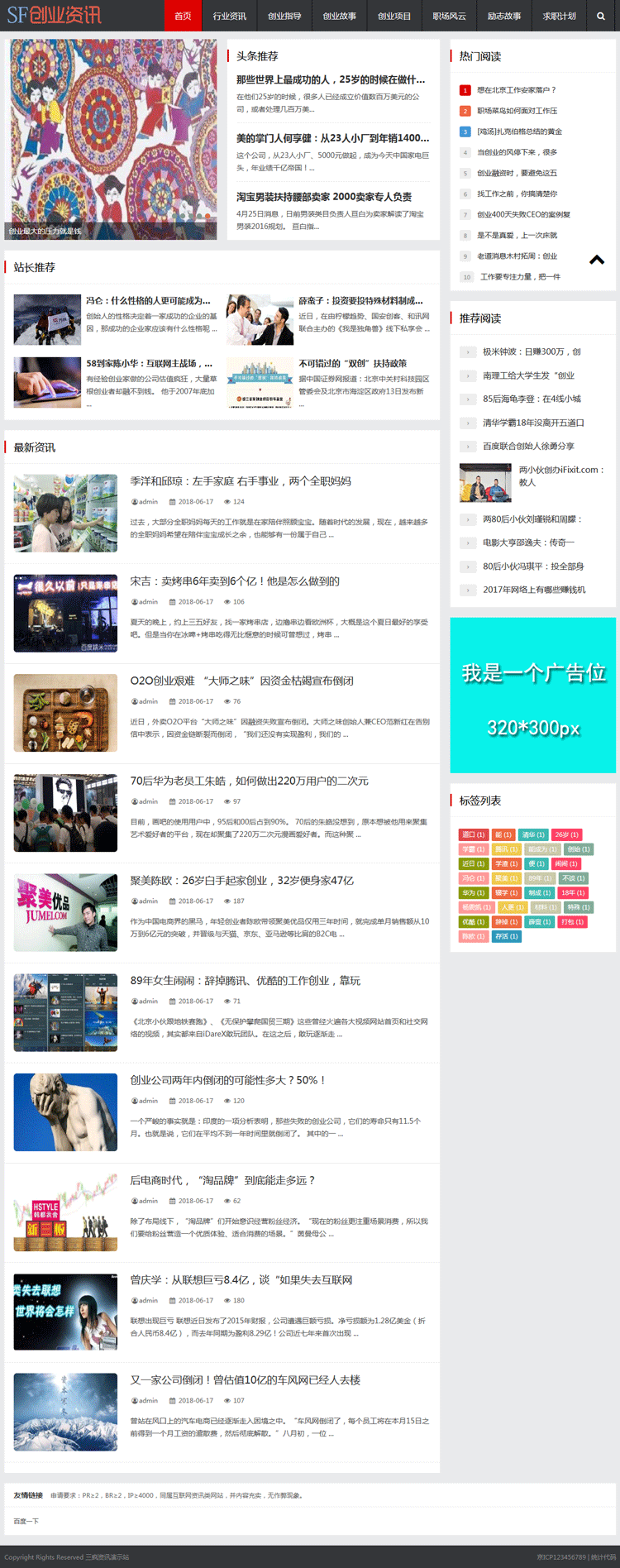The width and height of the screenshot is (620, 1568).
Task: Open hot read 想在北京工作安家落户？
Action: pyautogui.click(x=517, y=90)
